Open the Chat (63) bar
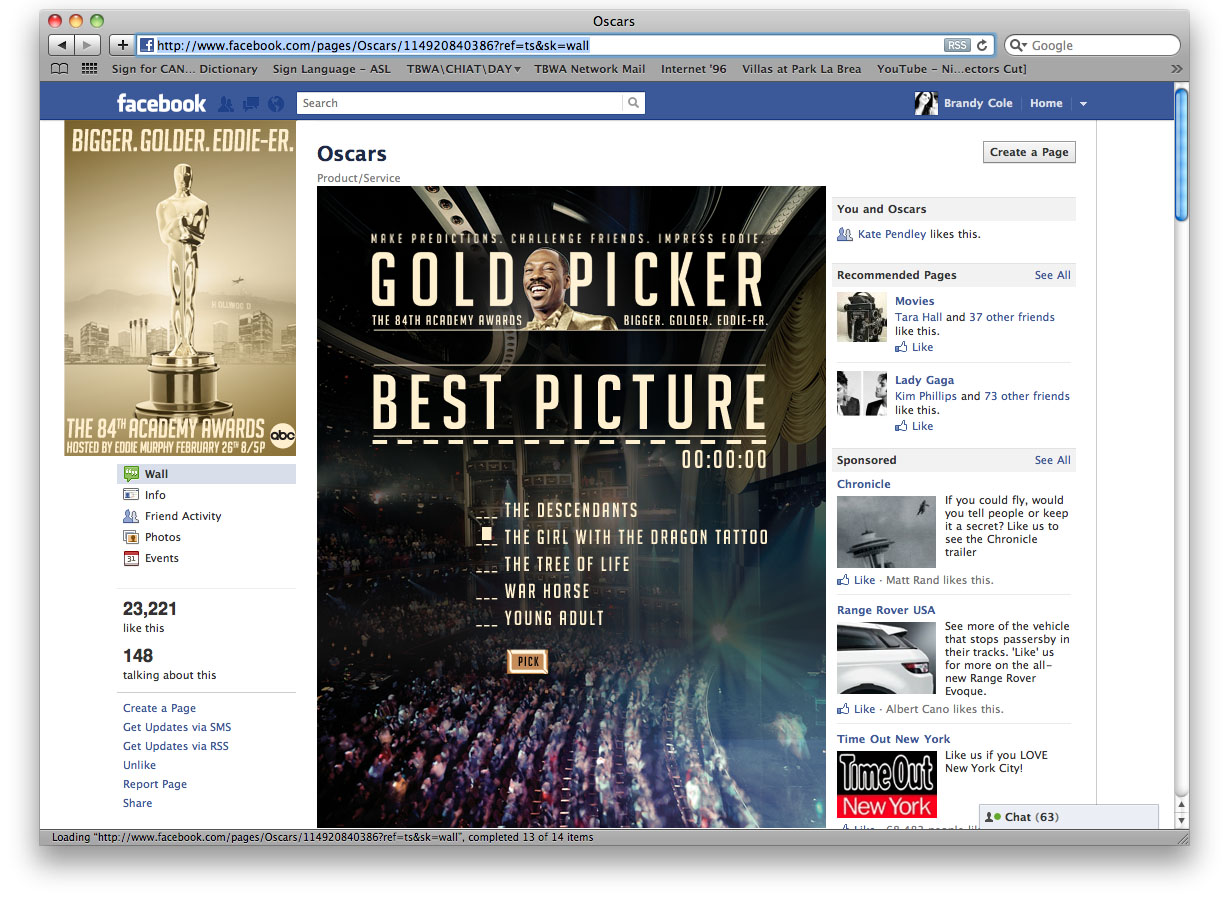Image resolution: width=1229 pixels, height=900 pixels. 1069,817
